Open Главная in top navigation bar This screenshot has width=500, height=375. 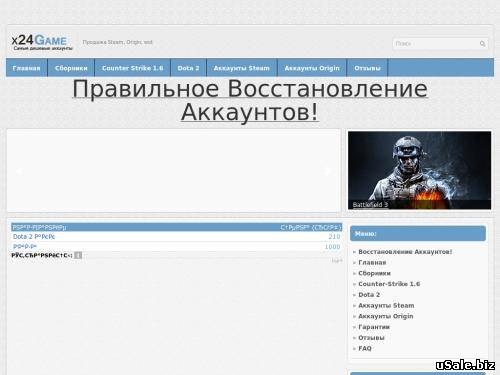tap(26, 68)
